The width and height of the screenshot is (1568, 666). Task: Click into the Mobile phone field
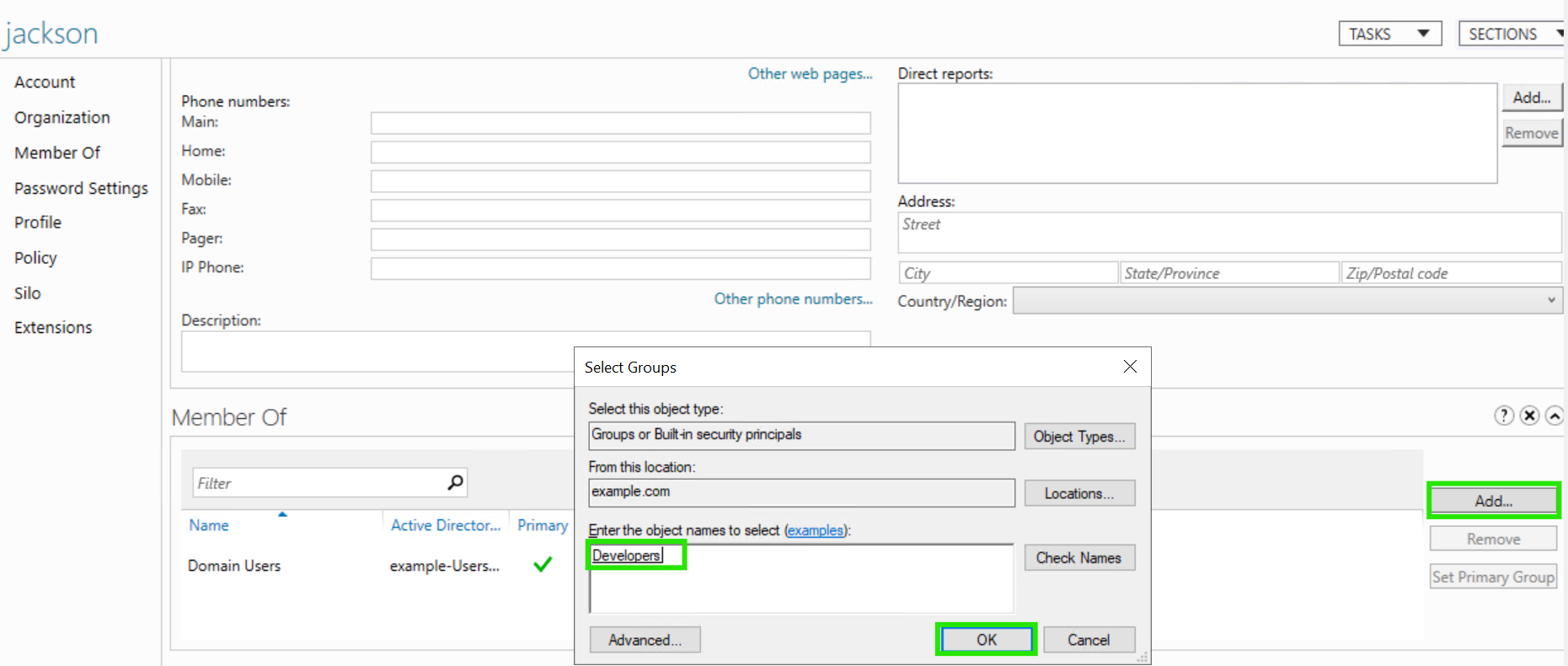(x=620, y=181)
